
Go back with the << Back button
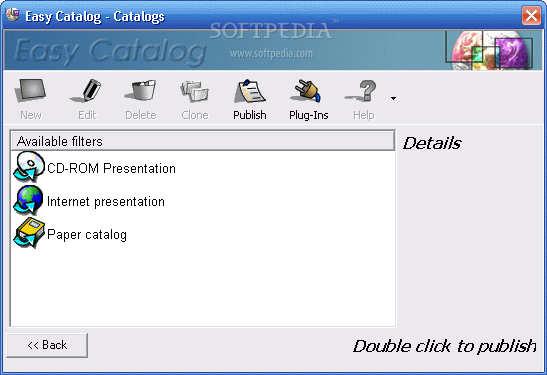click(x=47, y=345)
